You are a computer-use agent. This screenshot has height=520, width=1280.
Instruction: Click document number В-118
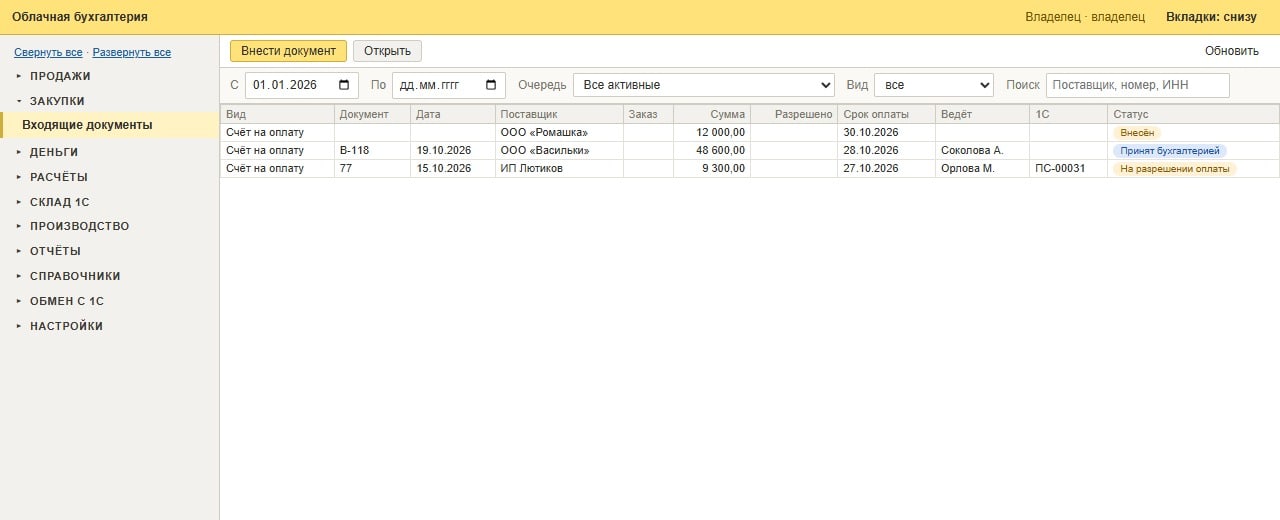pos(355,150)
